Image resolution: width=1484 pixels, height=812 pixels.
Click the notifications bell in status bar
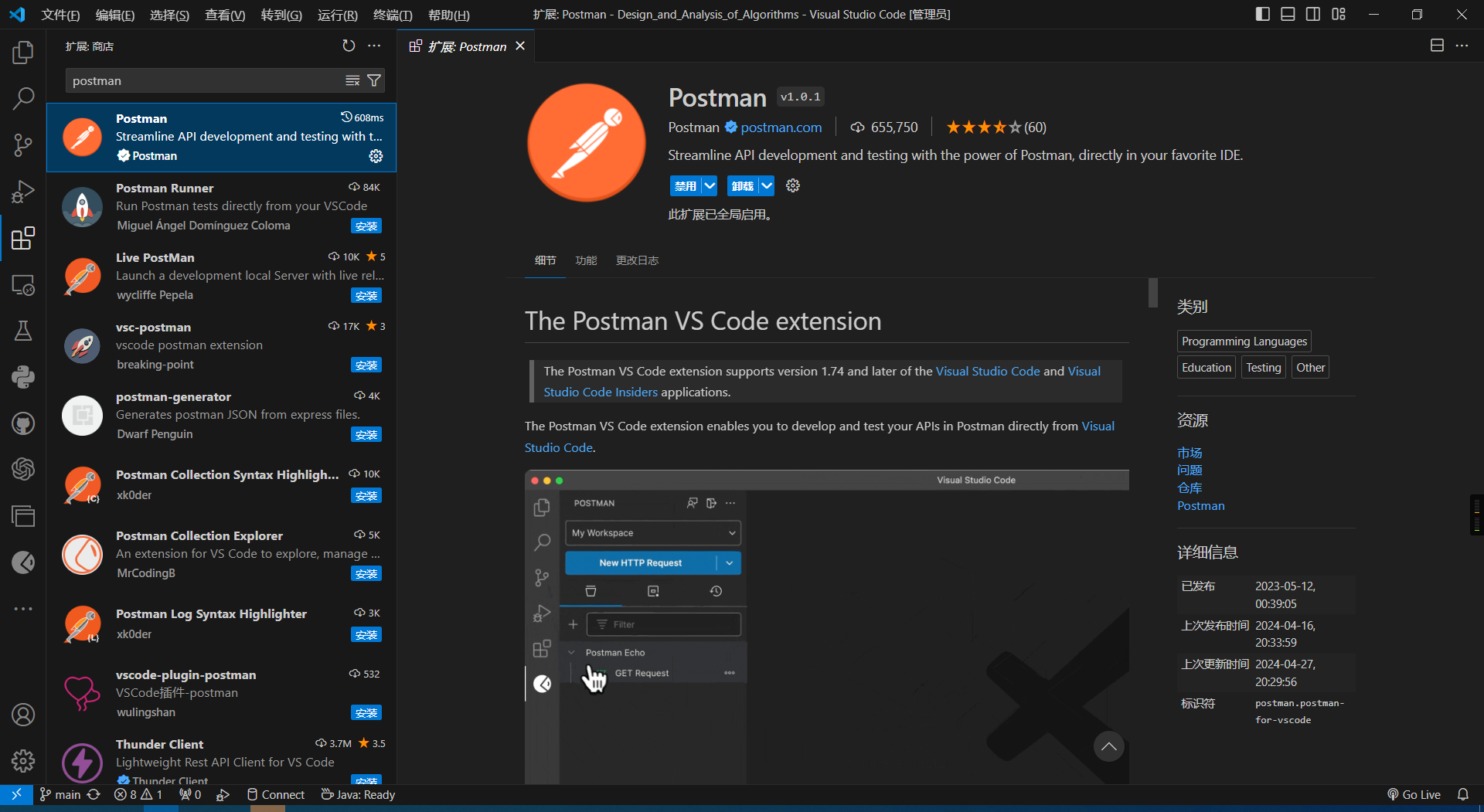[x=1463, y=794]
